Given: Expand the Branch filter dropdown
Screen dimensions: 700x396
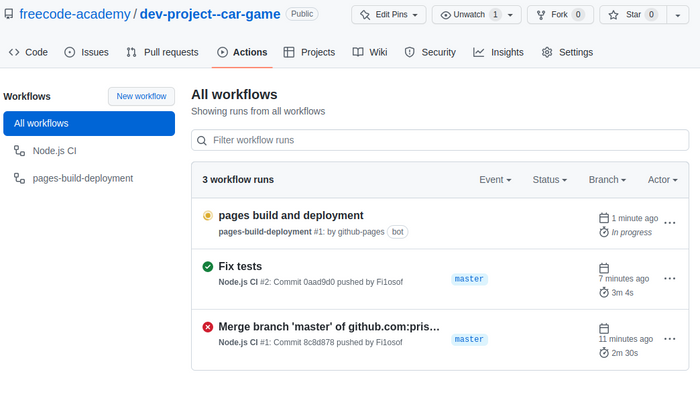Looking at the screenshot, I should click(x=607, y=179).
